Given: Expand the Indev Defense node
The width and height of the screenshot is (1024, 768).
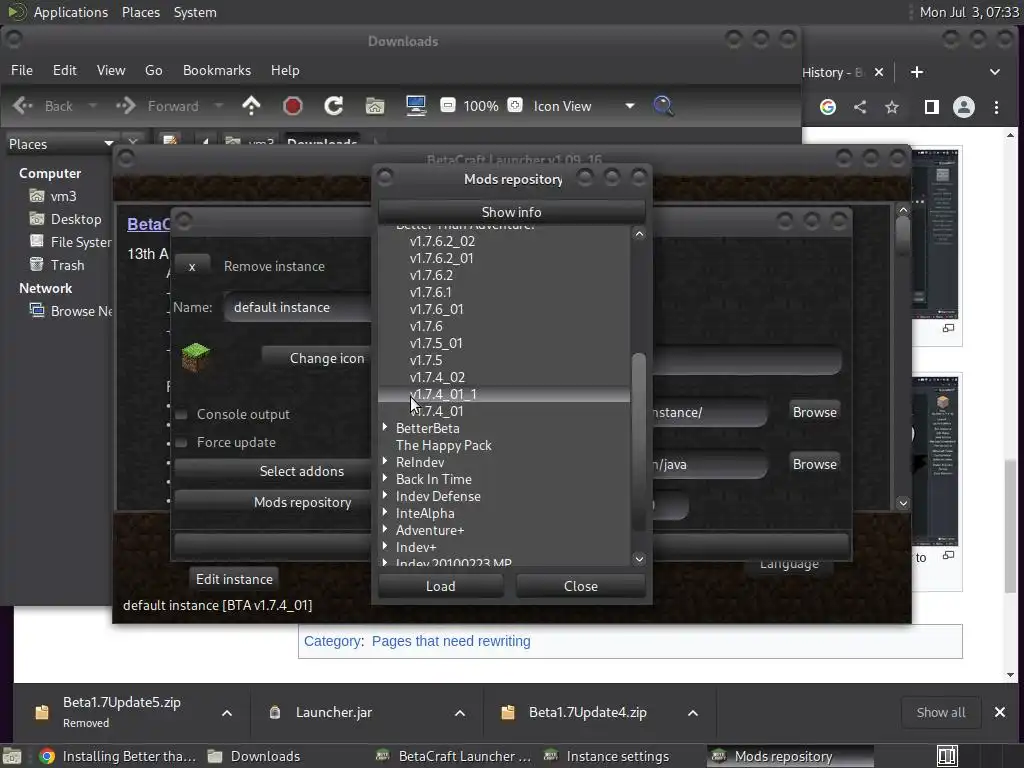Looking at the screenshot, I should (x=385, y=495).
